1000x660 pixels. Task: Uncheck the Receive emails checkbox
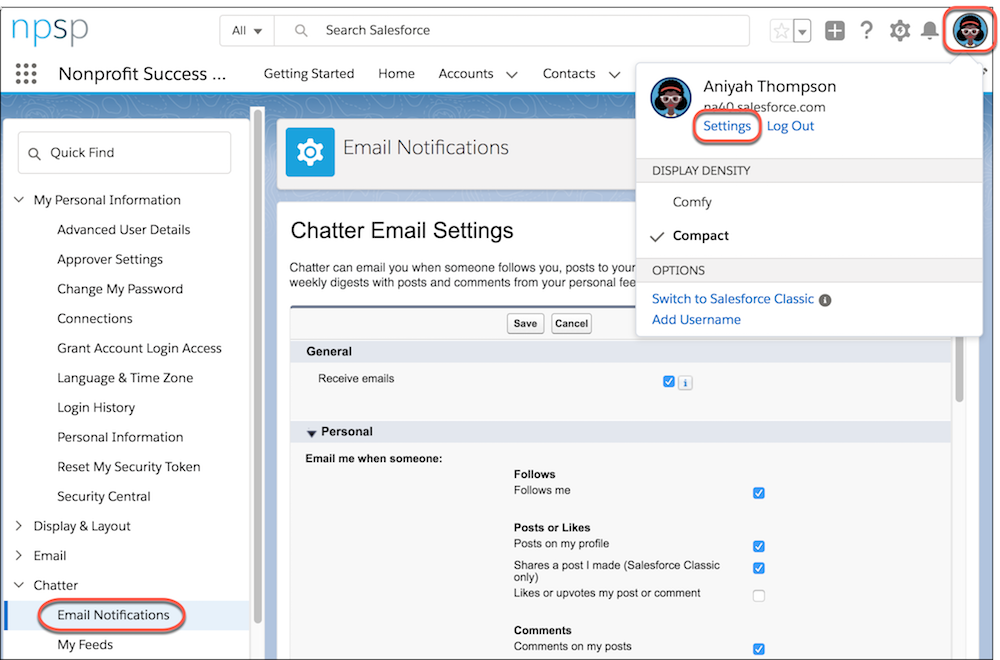tap(668, 381)
